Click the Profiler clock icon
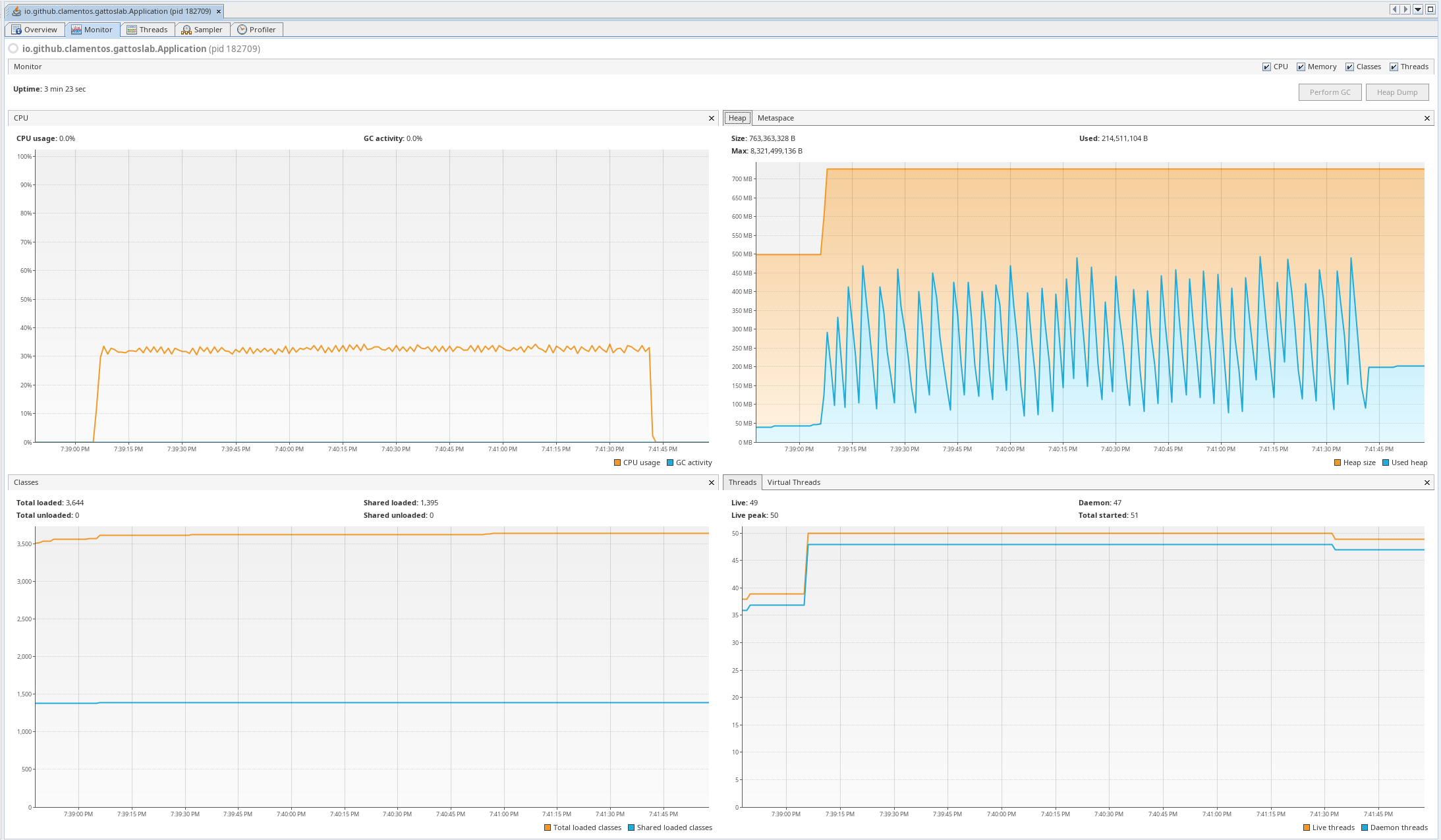This screenshot has height=840, width=1441. [x=242, y=30]
